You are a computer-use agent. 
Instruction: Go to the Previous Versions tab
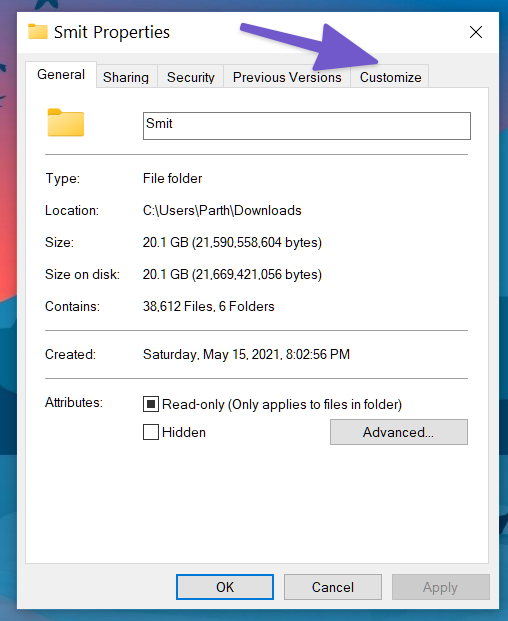pos(287,77)
